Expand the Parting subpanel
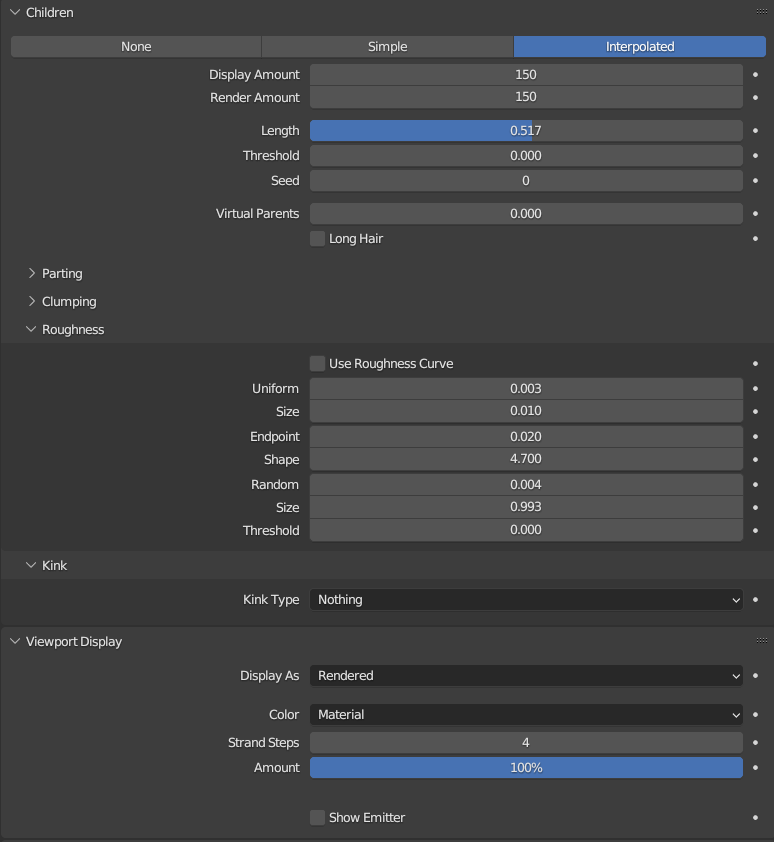This screenshot has width=774, height=842. pyautogui.click(x=61, y=274)
